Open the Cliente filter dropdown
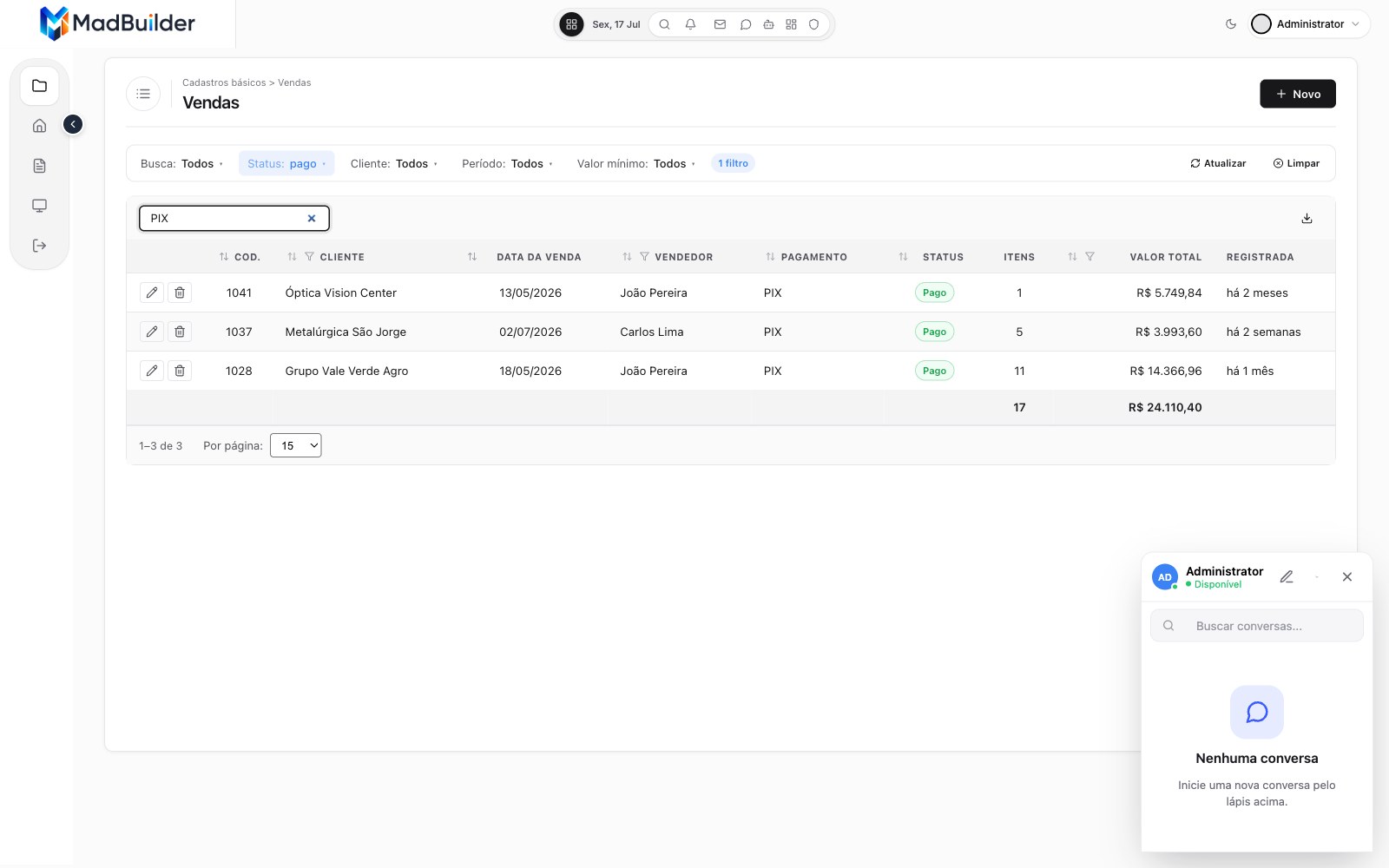This screenshot has width=1389, height=868. 393,163
